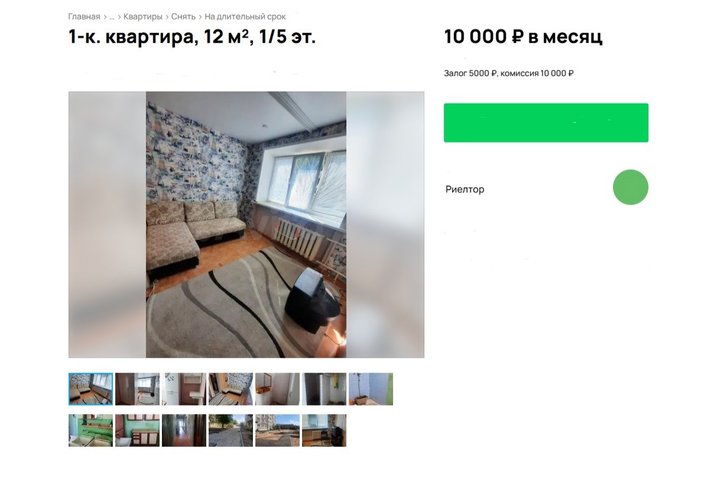Screen dimensions: 720x480
Task: Select thumbnail showing outdoor pathway
Action: click(231, 430)
